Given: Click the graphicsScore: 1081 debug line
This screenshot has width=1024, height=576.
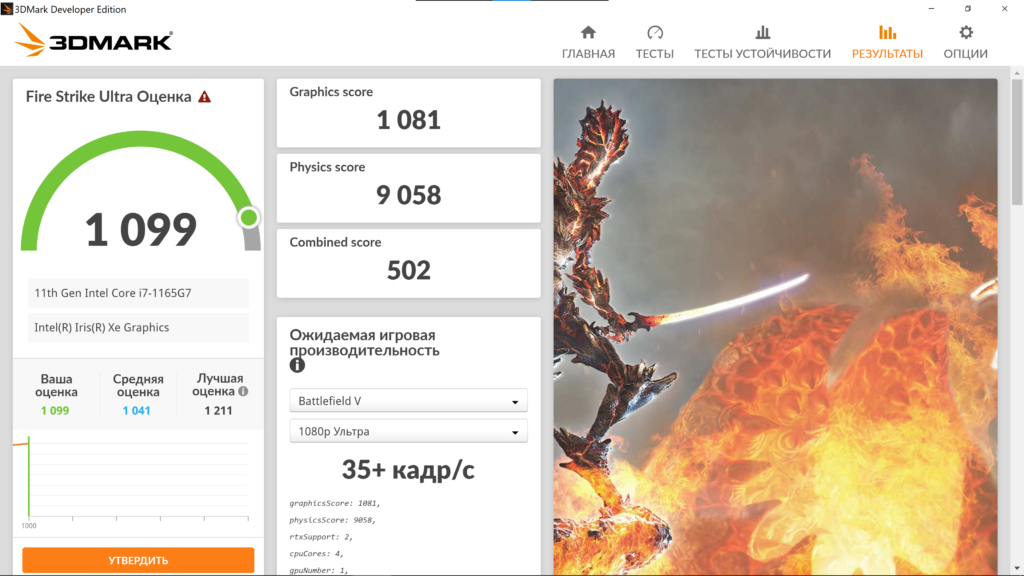Looking at the screenshot, I should tap(335, 504).
